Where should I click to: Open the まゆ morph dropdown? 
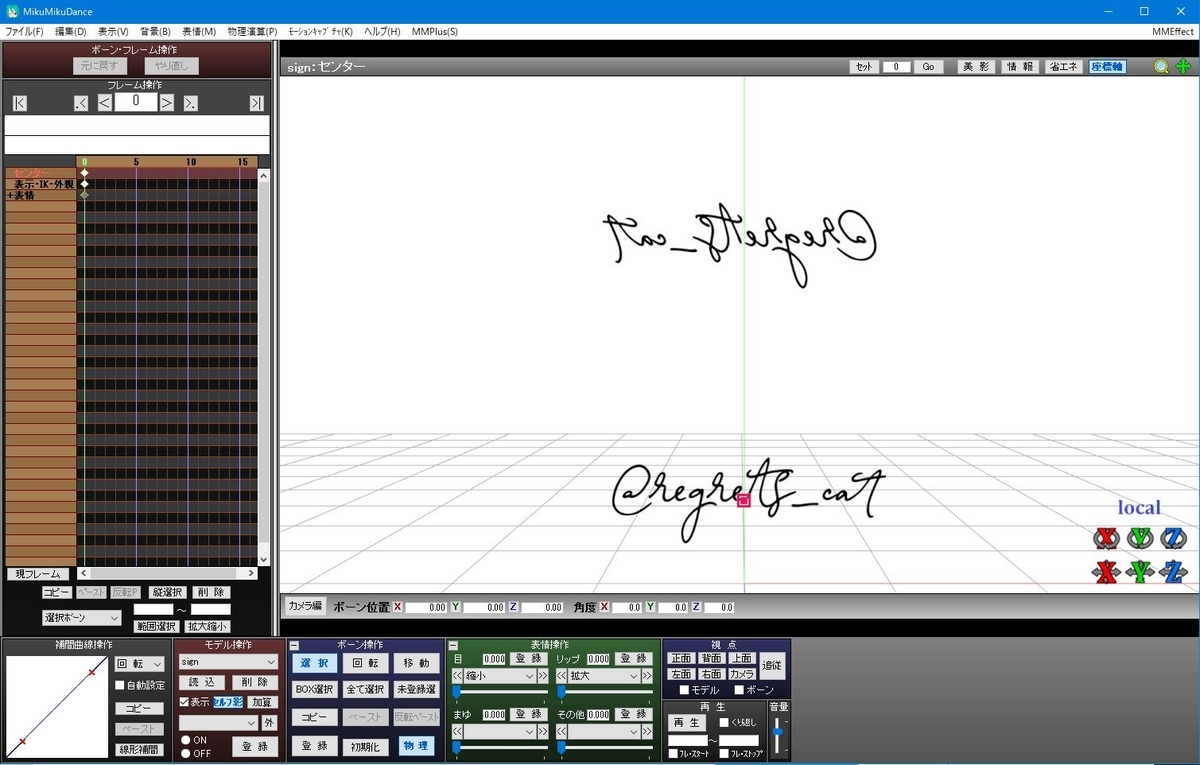click(x=500, y=732)
